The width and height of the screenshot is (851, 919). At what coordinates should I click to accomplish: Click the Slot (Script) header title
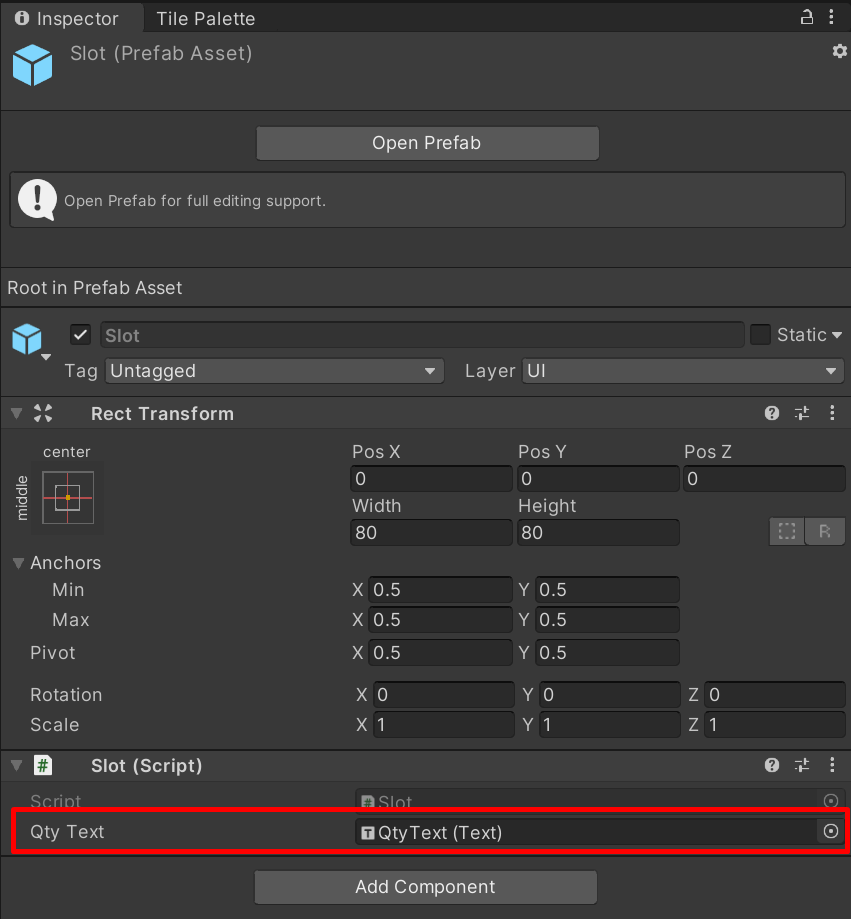[147, 766]
